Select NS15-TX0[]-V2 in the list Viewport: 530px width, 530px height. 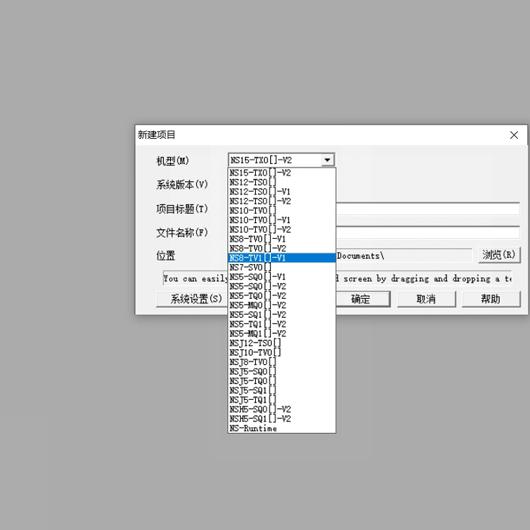point(282,173)
